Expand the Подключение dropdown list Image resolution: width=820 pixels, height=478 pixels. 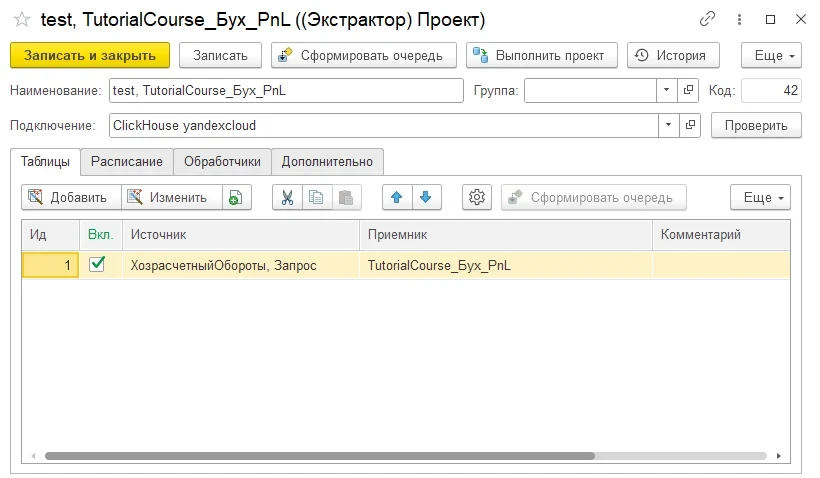667,125
